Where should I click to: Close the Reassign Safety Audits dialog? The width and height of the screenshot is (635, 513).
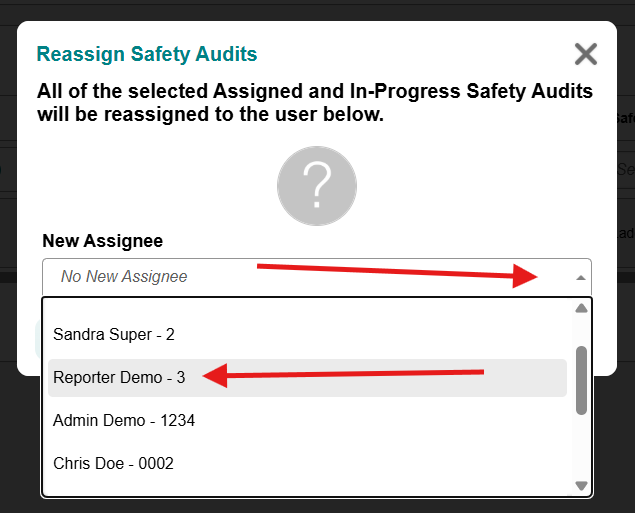(x=586, y=54)
